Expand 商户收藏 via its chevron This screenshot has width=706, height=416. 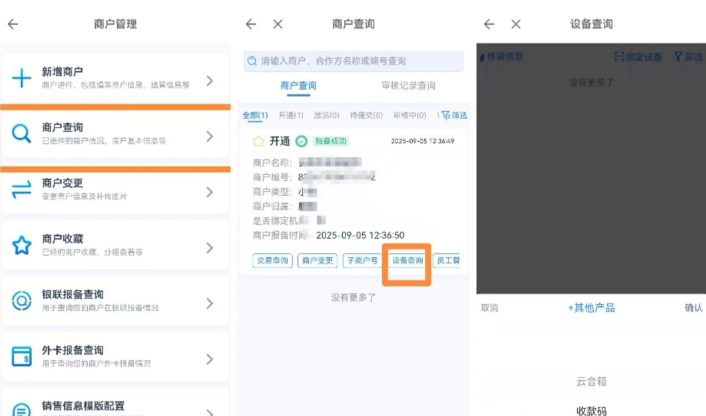[x=210, y=248]
